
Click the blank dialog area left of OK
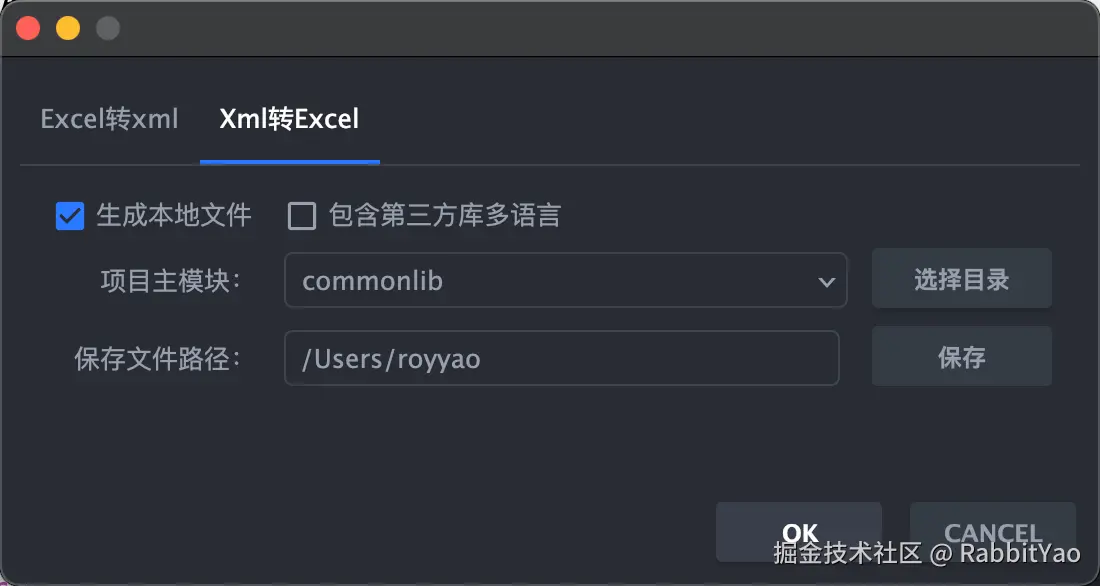click(360, 530)
